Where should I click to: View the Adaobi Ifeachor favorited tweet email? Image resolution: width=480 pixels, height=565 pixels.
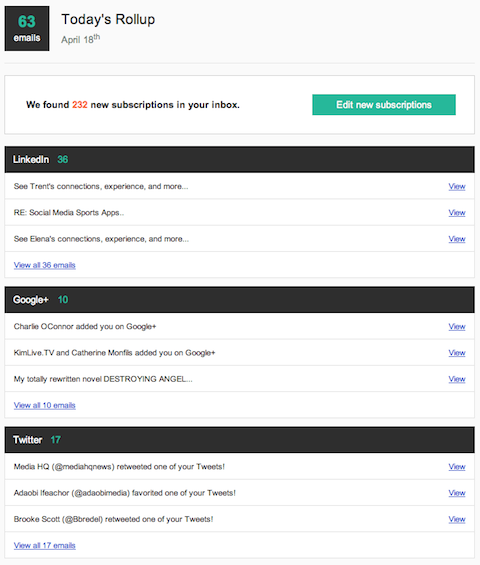click(x=457, y=493)
